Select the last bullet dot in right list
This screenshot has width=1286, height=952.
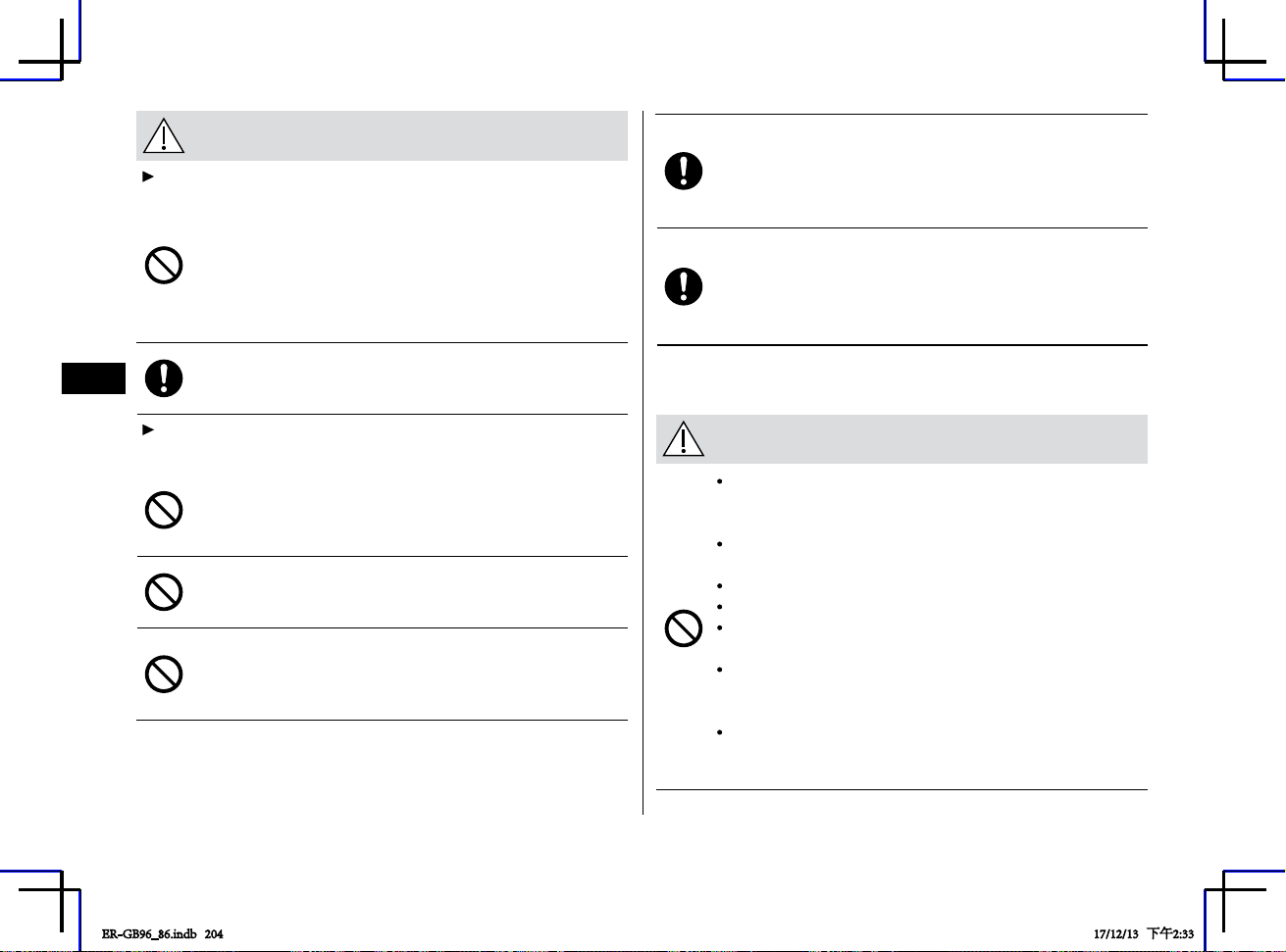click(x=720, y=732)
